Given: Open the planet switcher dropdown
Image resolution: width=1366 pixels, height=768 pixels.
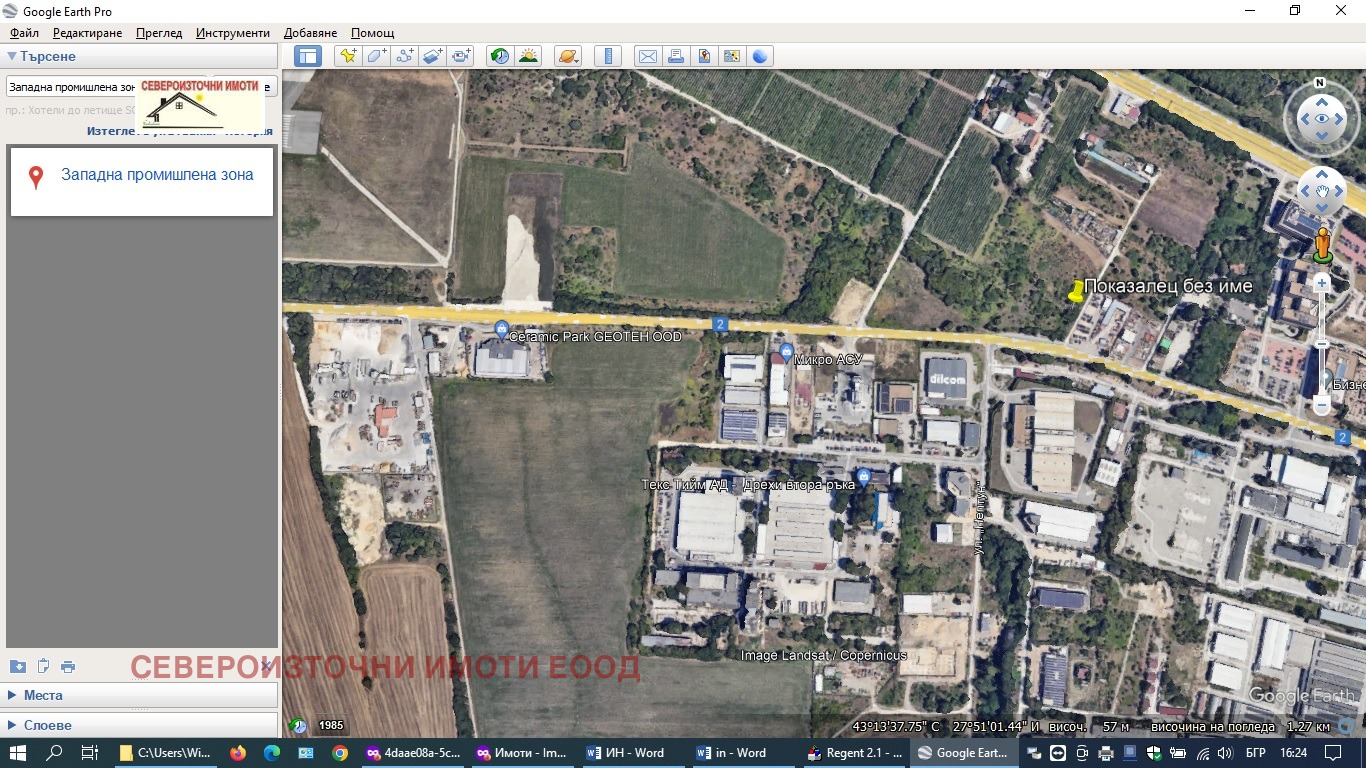Looking at the screenshot, I should [x=567, y=56].
